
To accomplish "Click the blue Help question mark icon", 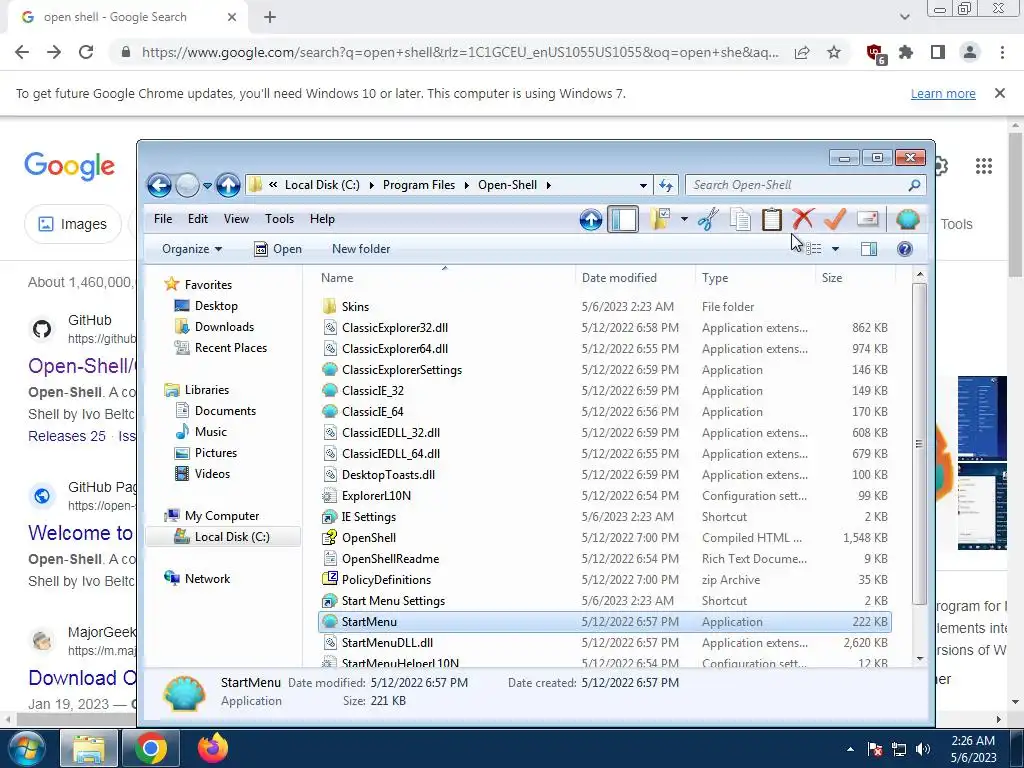I will (904, 249).
